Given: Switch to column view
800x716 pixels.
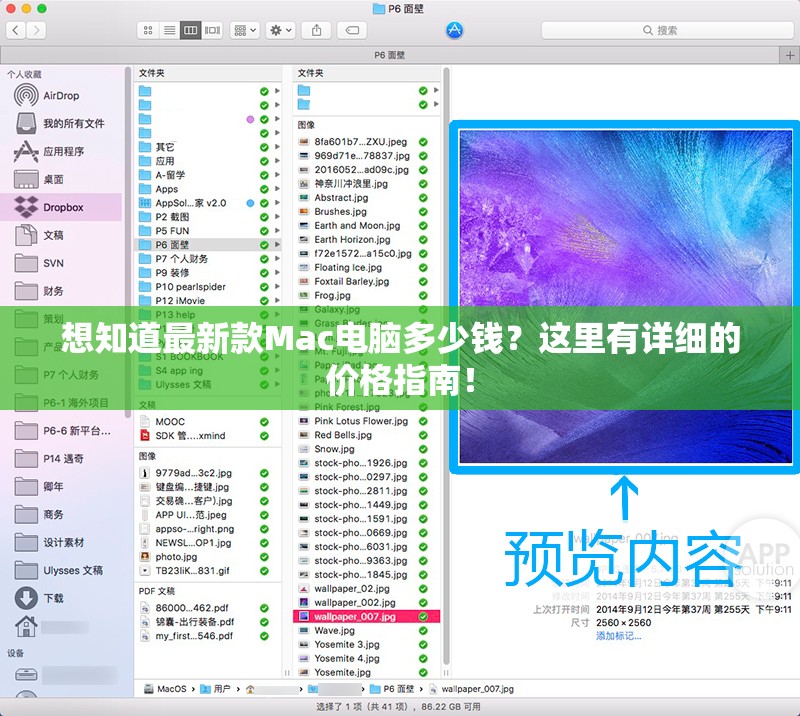Looking at the screenshot, I should pos(190,31).
